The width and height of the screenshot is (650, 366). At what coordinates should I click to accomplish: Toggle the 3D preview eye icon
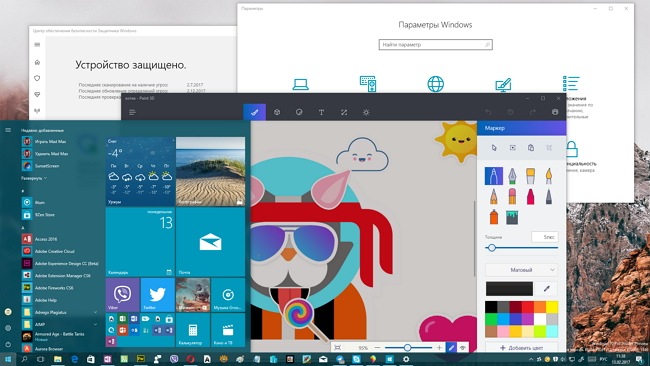click(x=463, y=348)
